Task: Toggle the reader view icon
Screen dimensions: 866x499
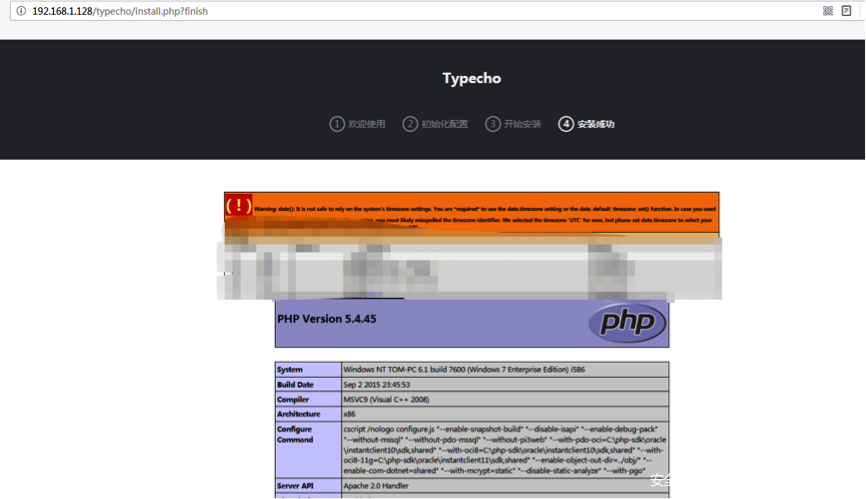Action: pos(846,11)
